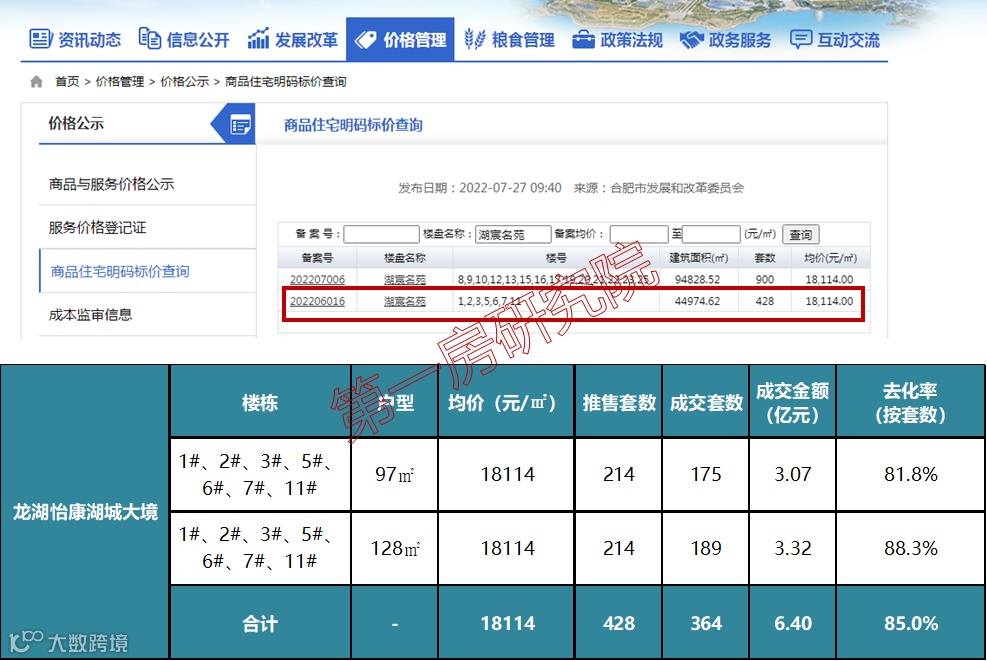Click the 128㎡ unit type cell

395,548
